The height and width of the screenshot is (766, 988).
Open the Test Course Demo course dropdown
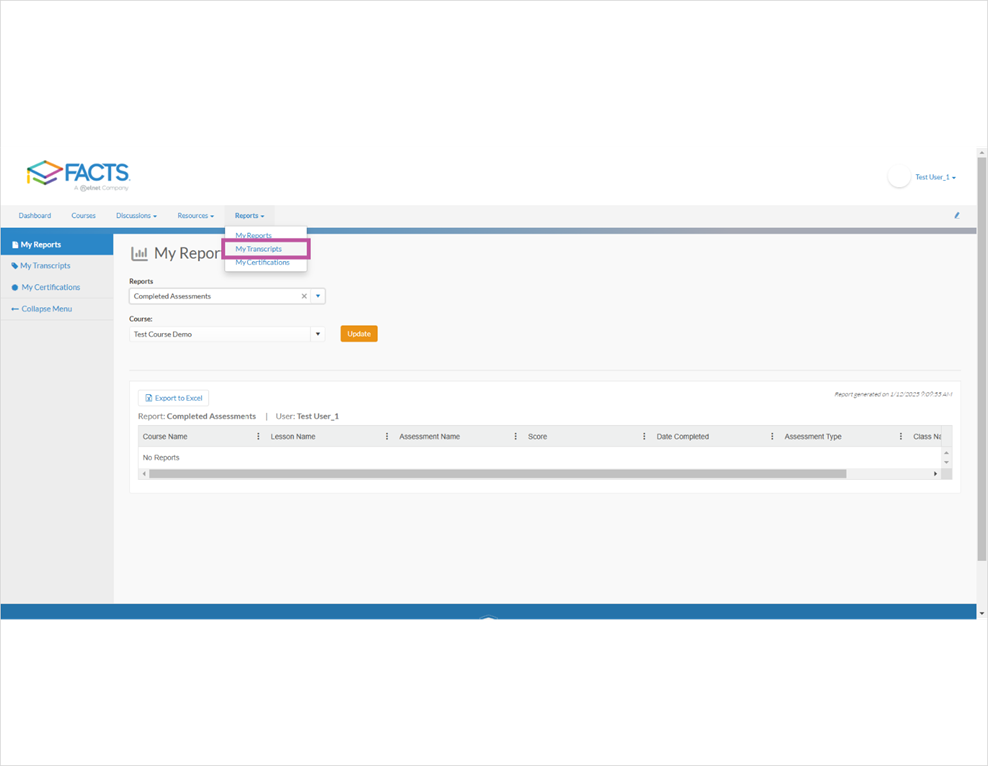point(318,333)
